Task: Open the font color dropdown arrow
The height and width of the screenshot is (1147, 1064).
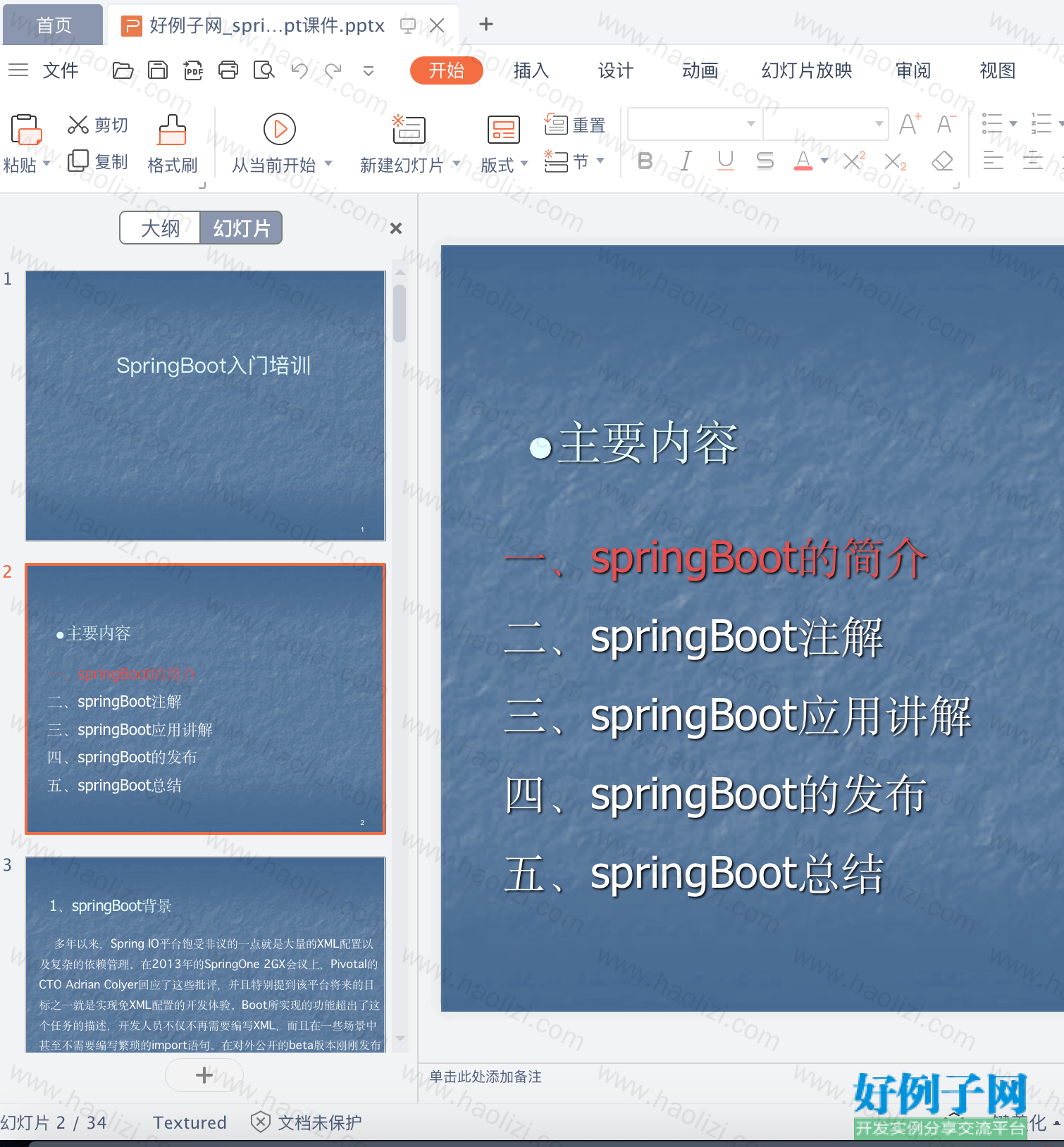Action: (x=824, y=161)
